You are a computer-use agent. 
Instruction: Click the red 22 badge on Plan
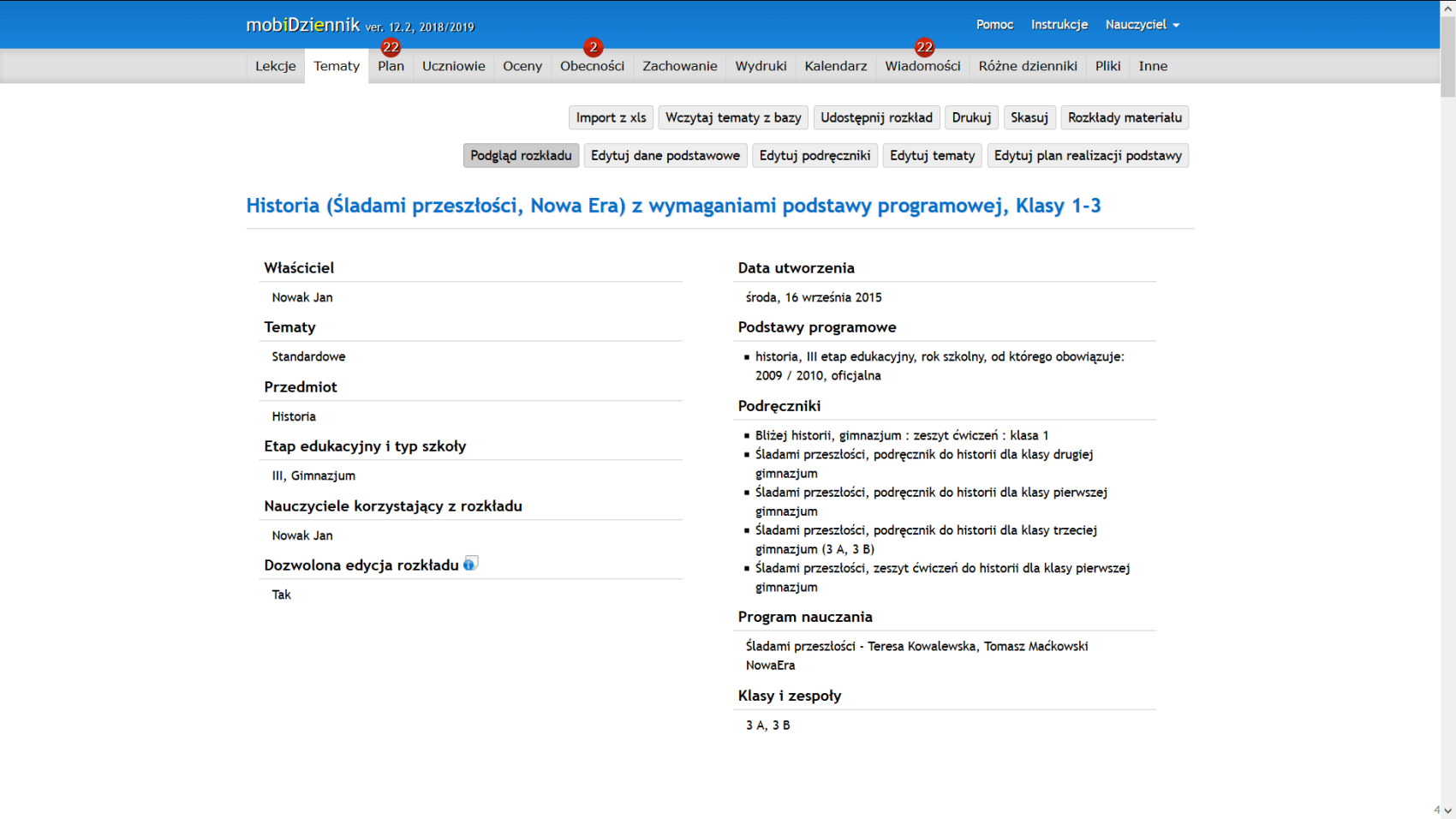click(x=391, y=47)
